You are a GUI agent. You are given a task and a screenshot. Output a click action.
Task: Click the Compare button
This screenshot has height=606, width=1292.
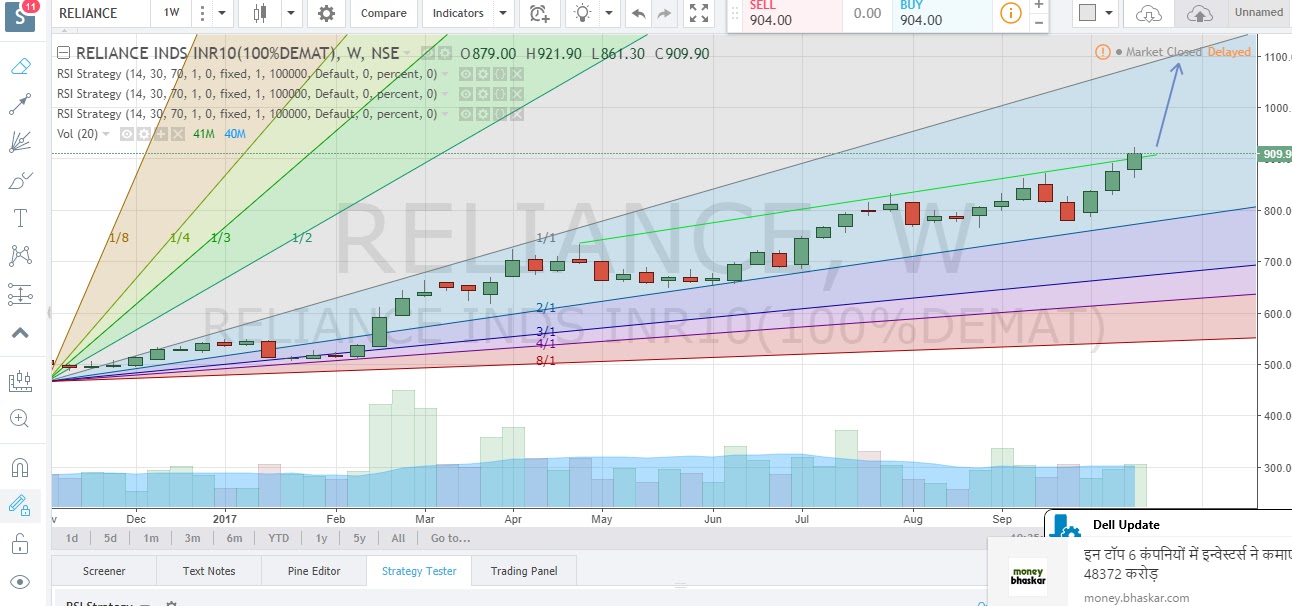coord(383,14)
